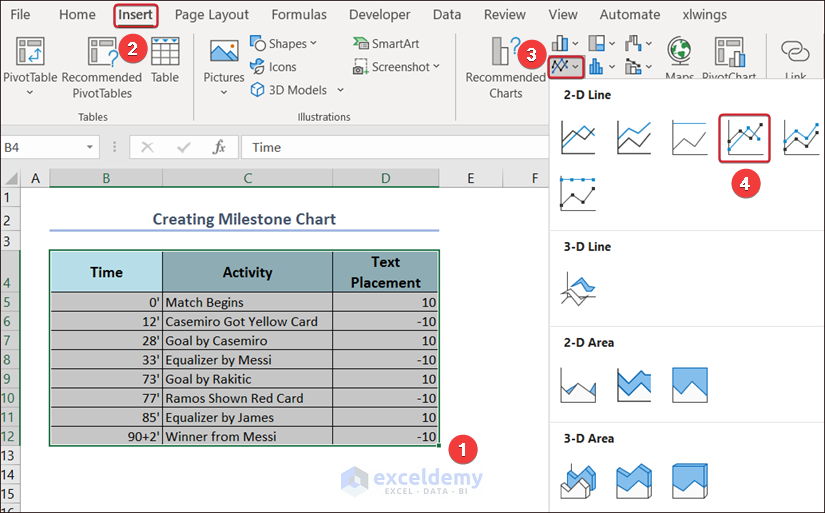Switch to the Formulas tab

click(x=299, y=15)
